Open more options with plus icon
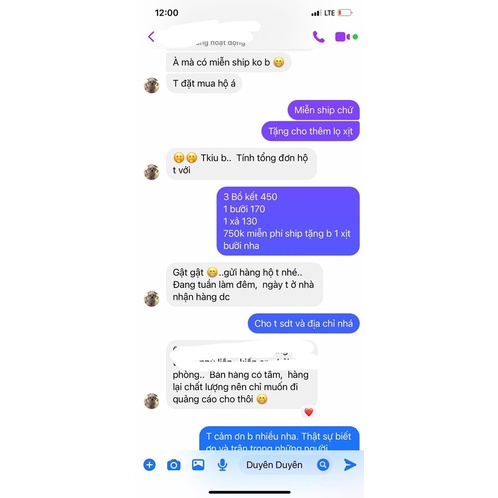498x498 pixels. click(x=149, y=465)
